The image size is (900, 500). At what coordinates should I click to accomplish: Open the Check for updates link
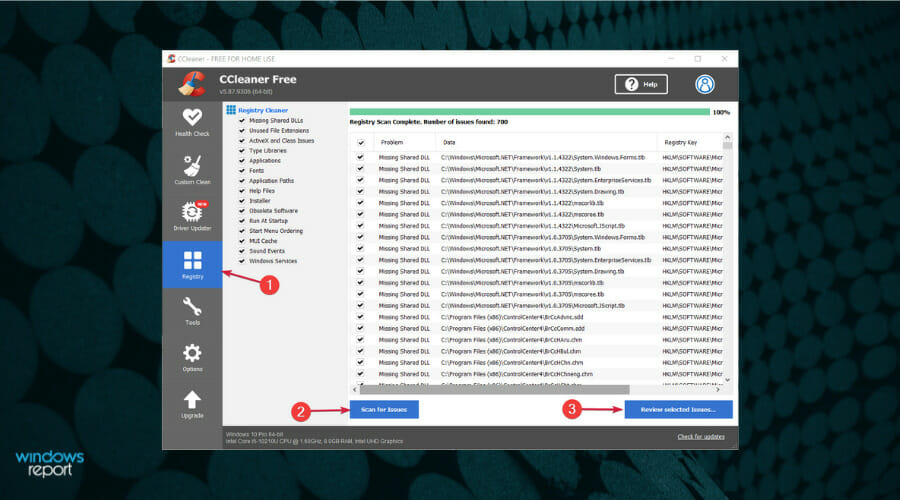coord(701,437)
